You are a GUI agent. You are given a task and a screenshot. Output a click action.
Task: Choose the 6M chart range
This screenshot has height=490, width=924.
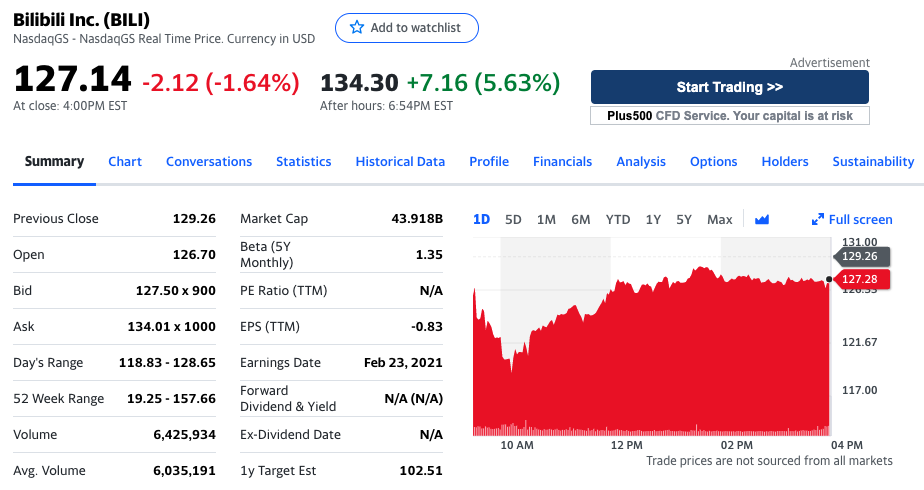point(580,220)
